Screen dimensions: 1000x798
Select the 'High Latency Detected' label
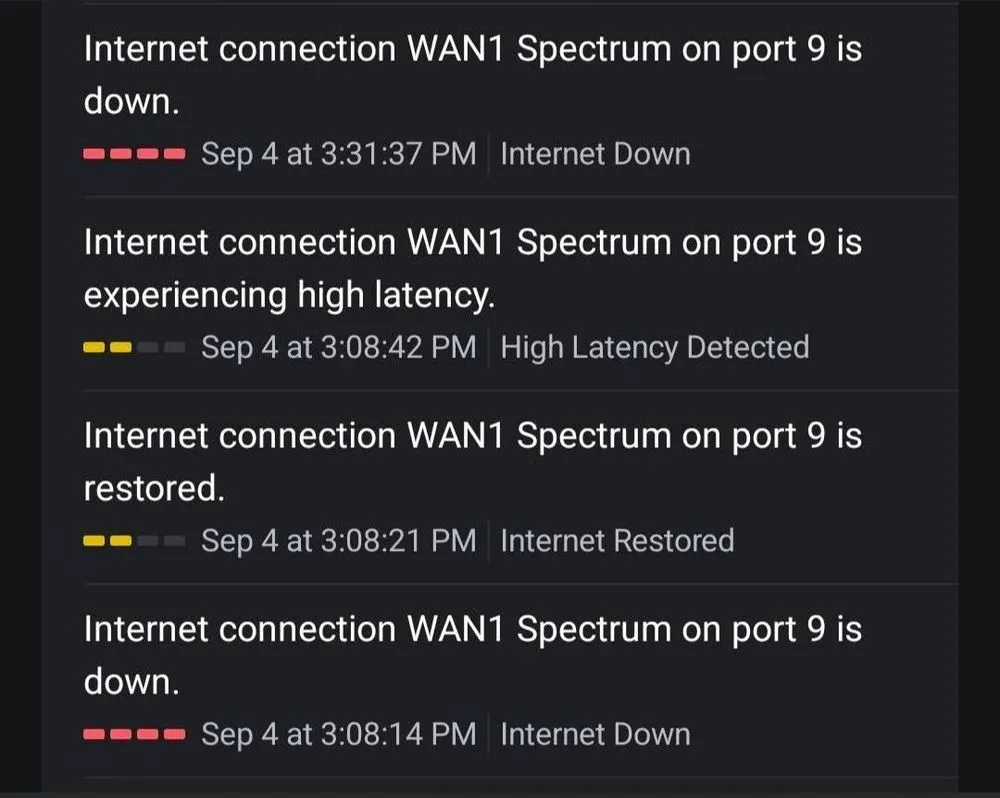point(654,348)
